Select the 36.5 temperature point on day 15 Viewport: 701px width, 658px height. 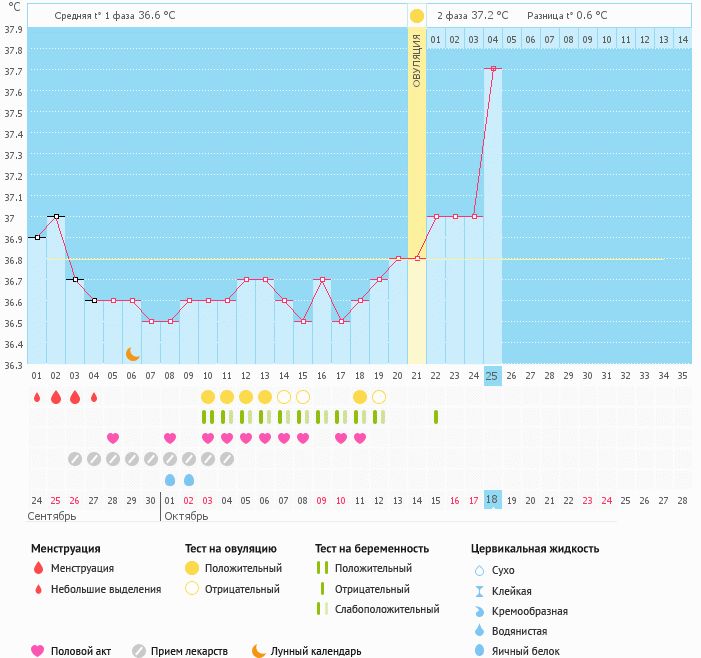click(x=303, y=321)
